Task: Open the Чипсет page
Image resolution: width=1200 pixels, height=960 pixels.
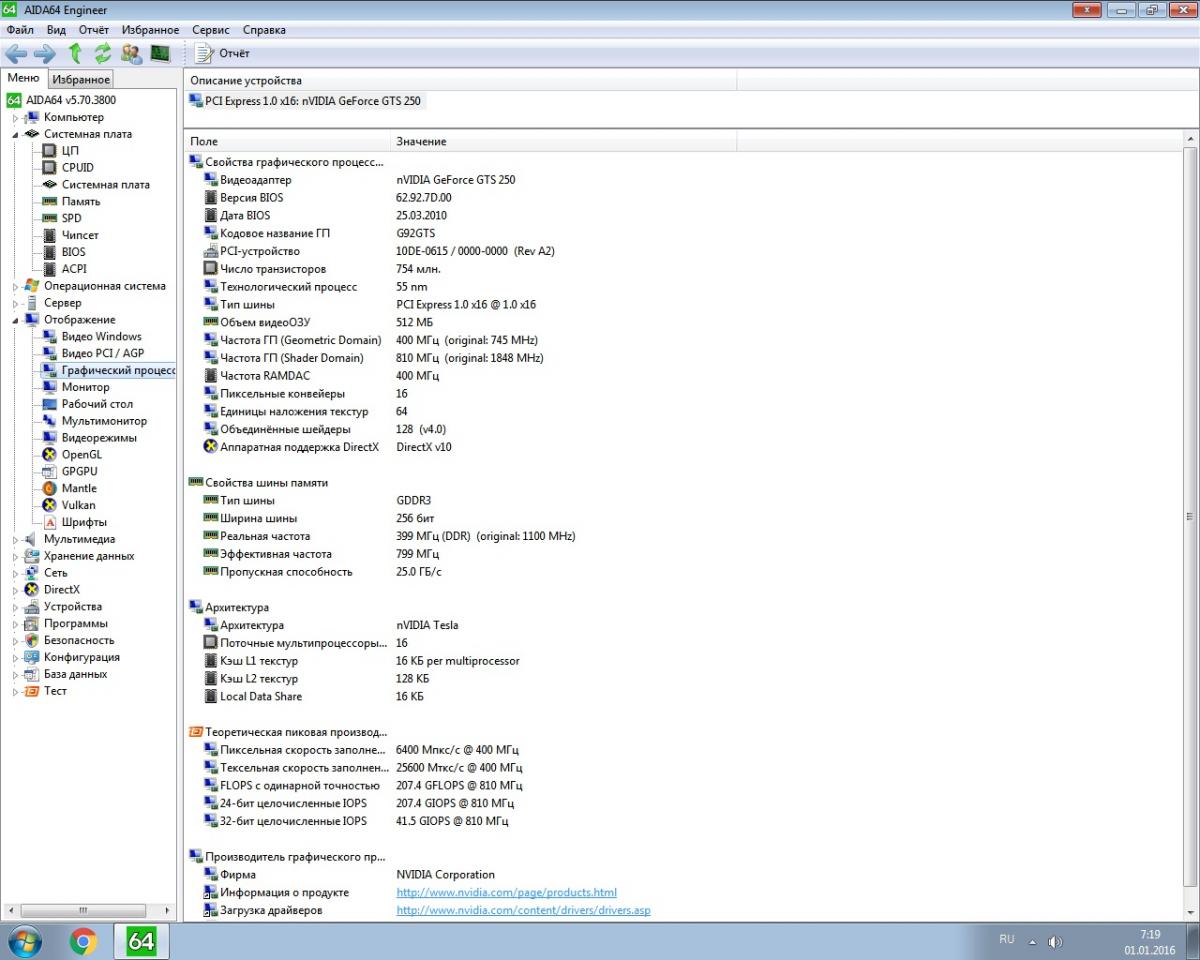Action: point(80,235)
